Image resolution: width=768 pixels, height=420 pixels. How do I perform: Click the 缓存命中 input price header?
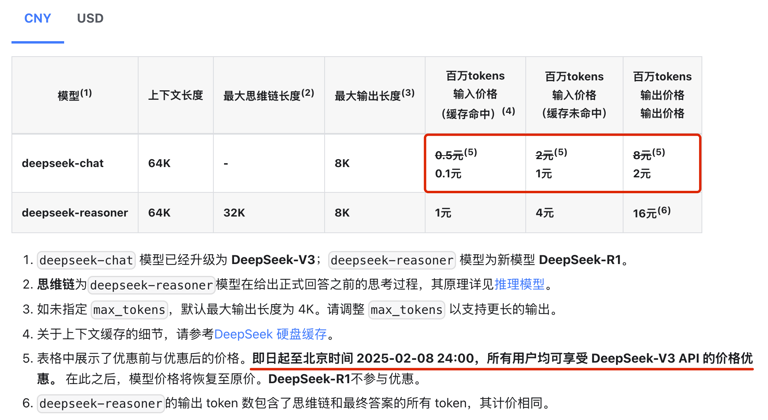coord(475,95)
